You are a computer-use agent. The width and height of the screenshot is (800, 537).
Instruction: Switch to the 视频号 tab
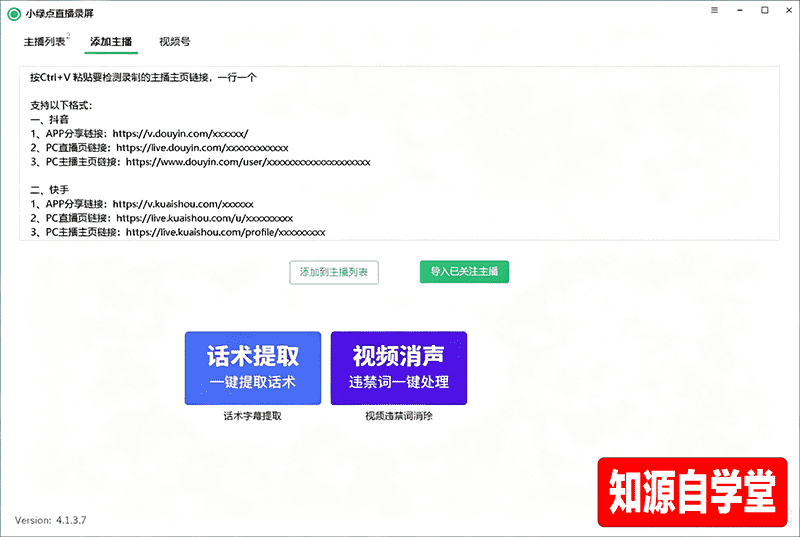tap(174, 42)
